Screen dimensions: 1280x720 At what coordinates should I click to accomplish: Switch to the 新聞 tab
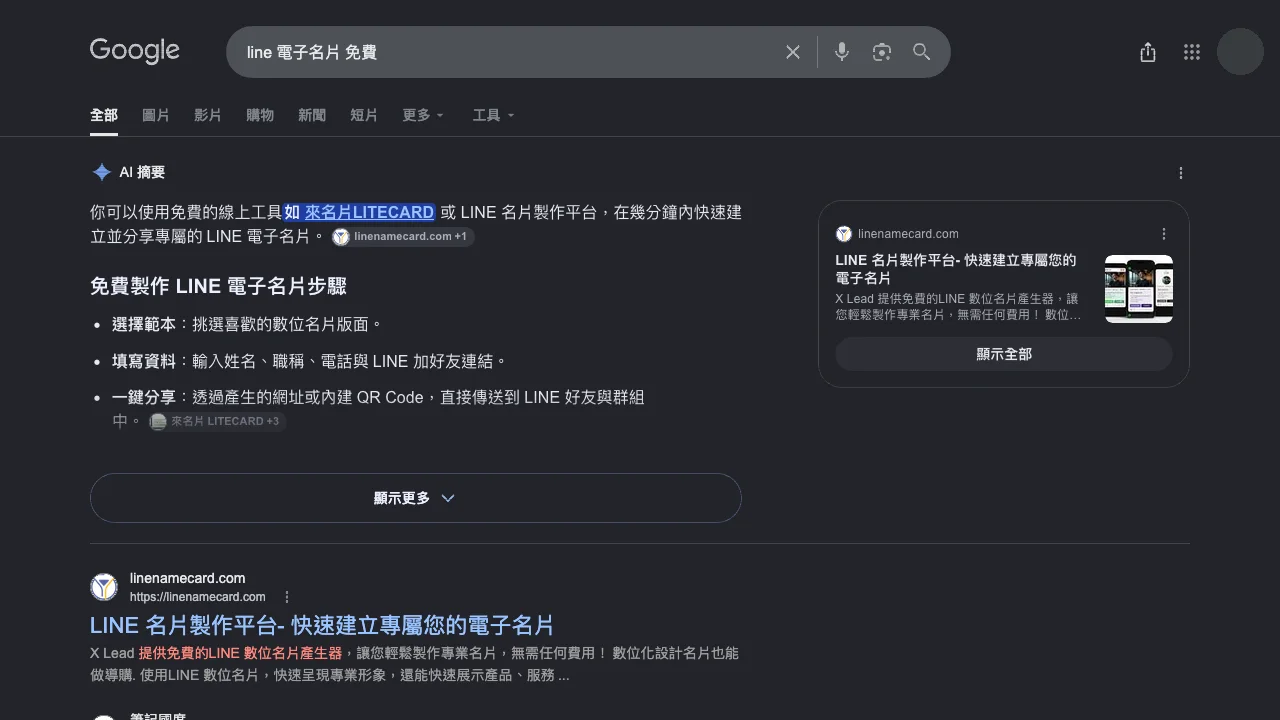(x=312, y=115)
